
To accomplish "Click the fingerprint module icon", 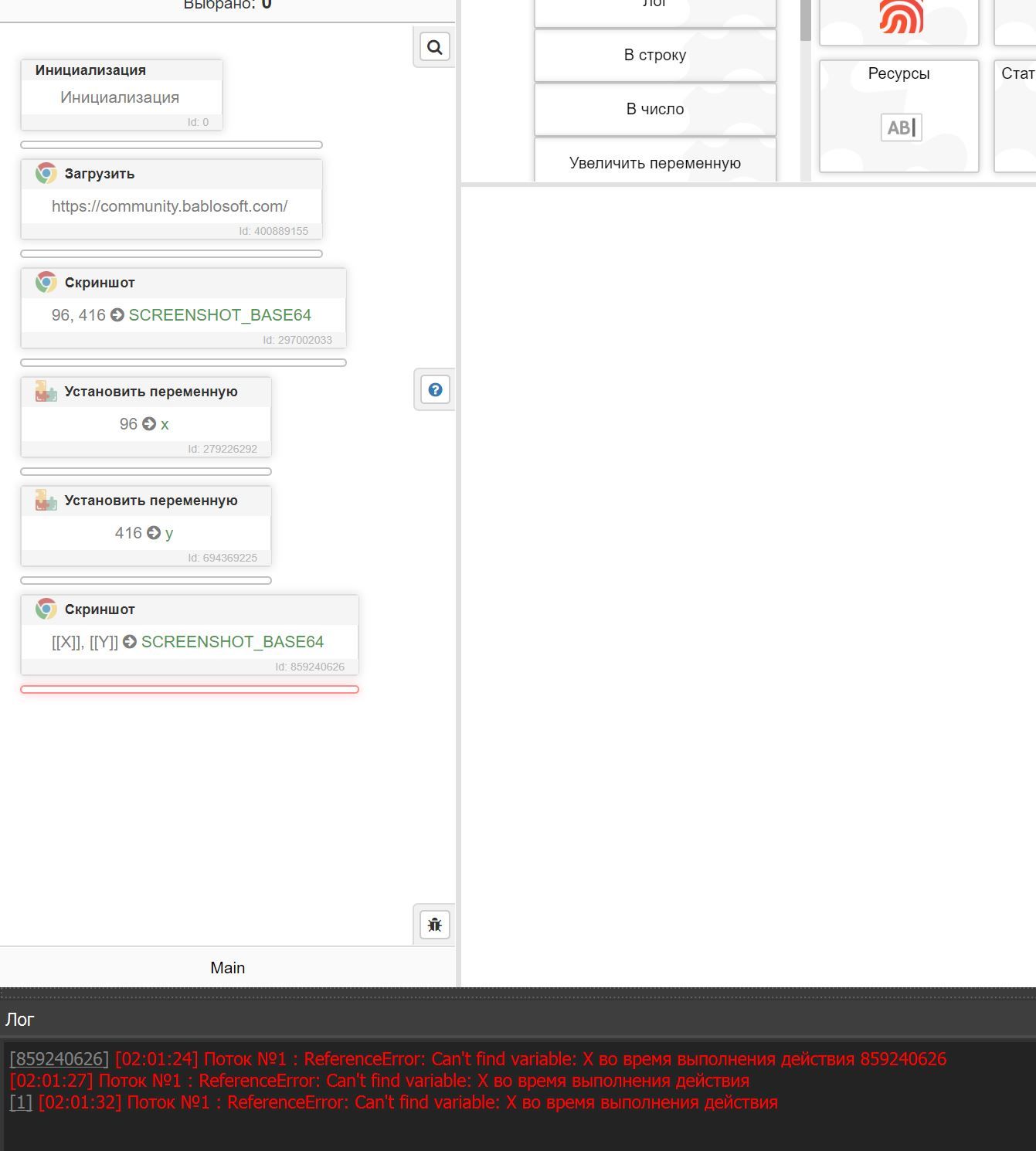I will click(901, 15).
